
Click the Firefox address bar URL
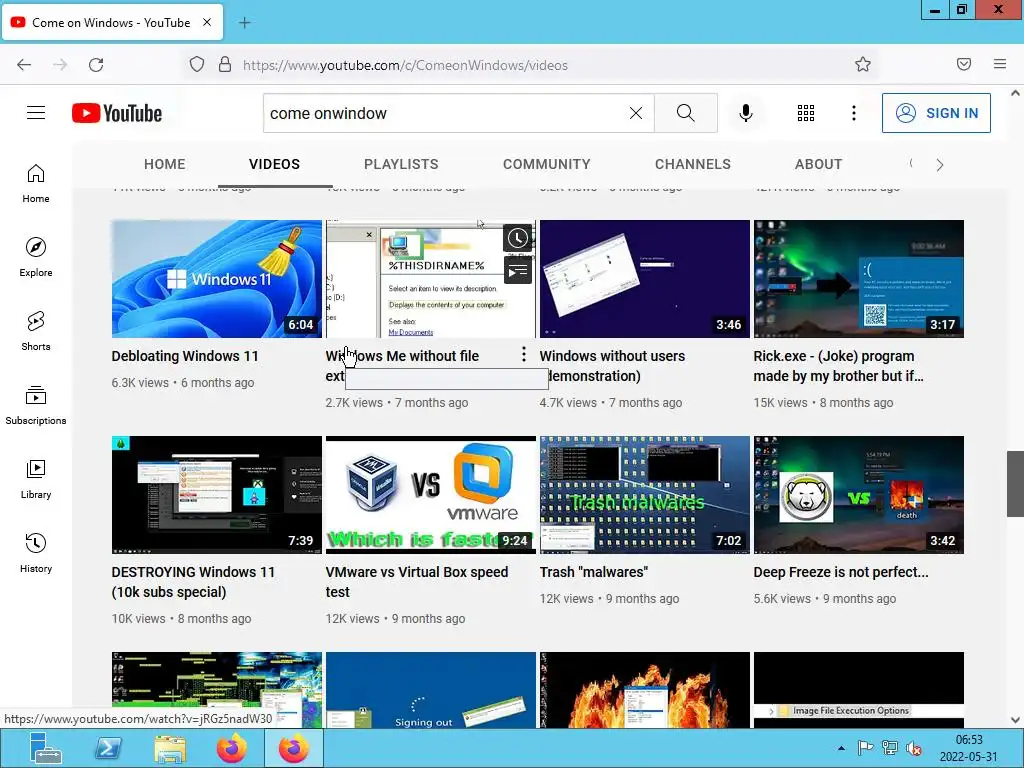[405, 65]
